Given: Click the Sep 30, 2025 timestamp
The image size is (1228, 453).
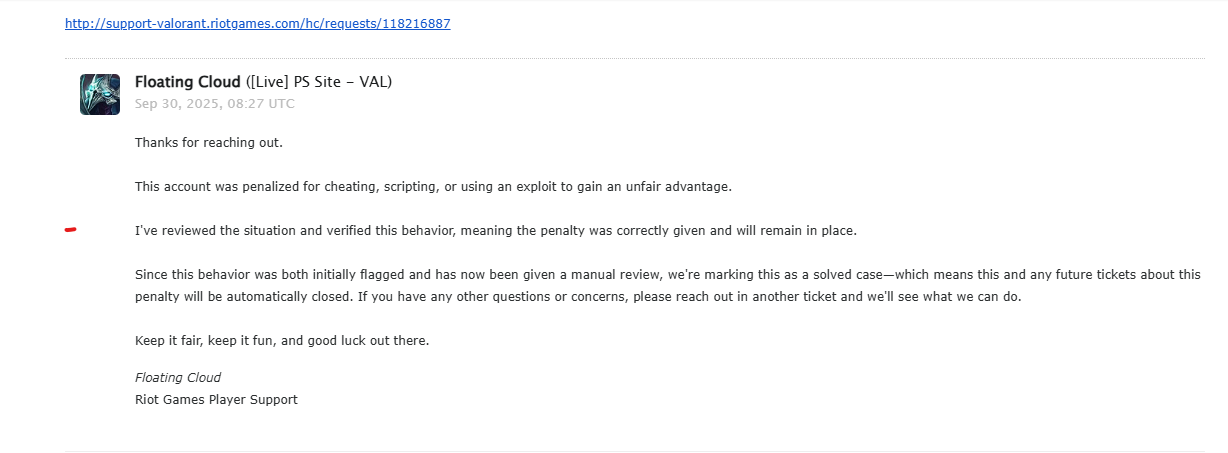Looking at the screenshot, I should click(214, 103).
